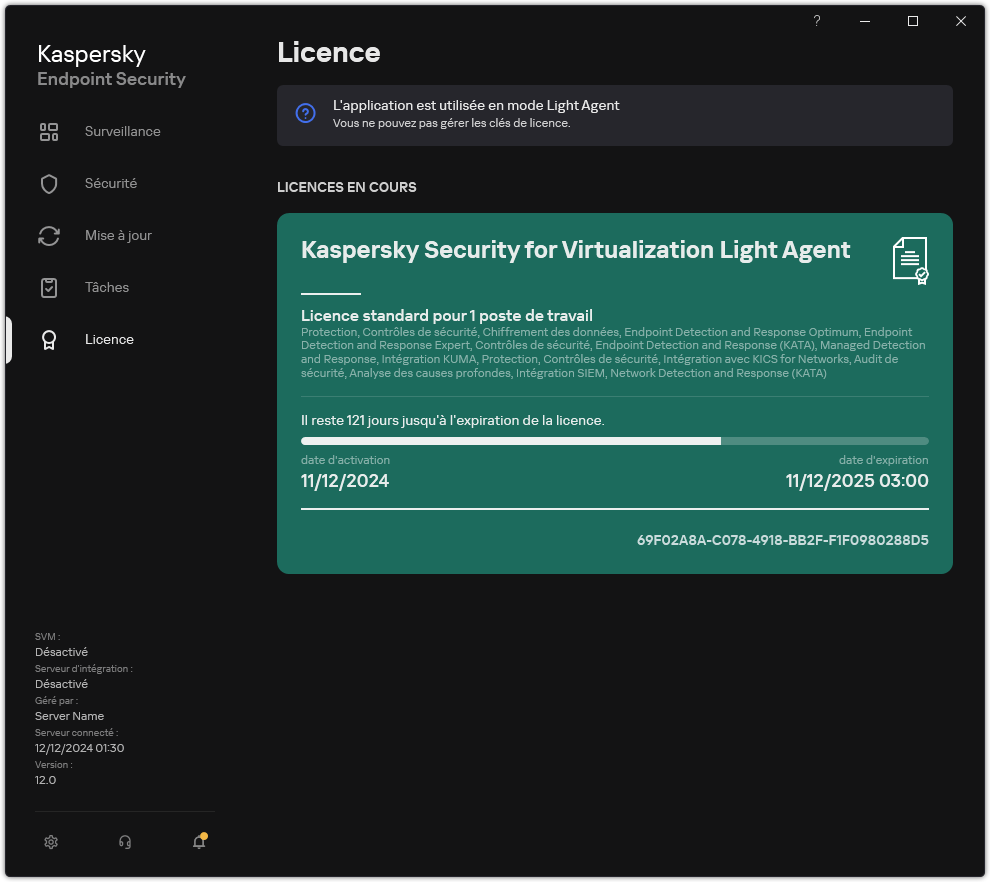Click the activation date 11/12/2024
The image size is (990, 882).
(x=344, y=481)
